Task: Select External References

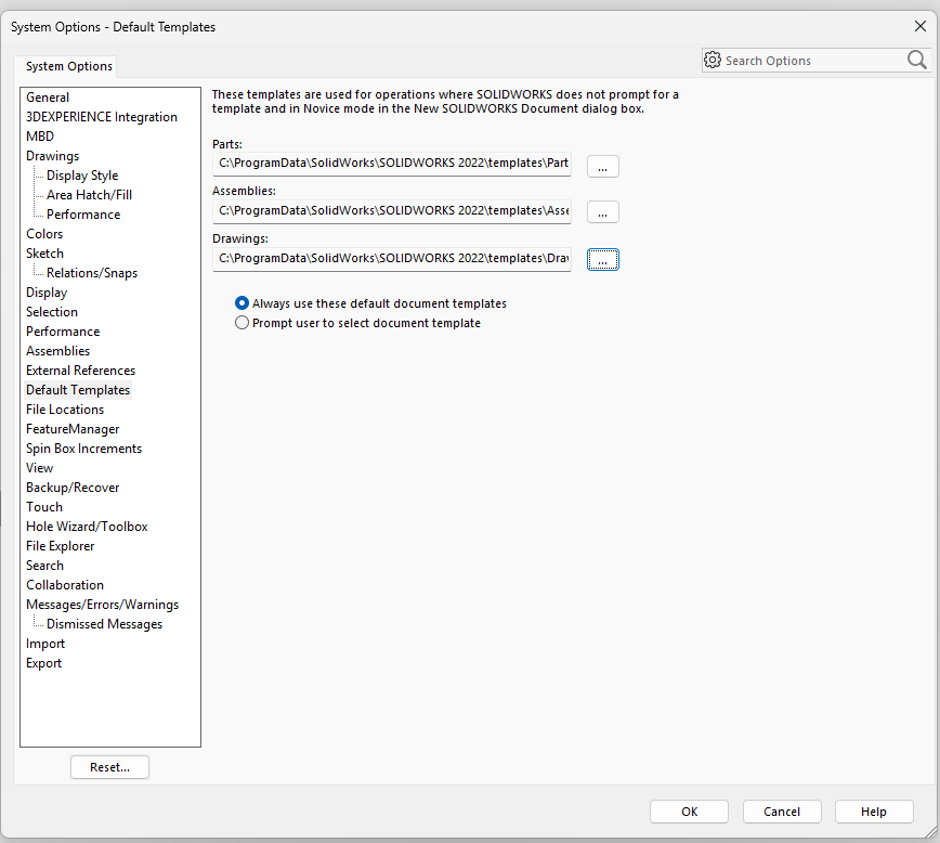Action: (80, 371)
